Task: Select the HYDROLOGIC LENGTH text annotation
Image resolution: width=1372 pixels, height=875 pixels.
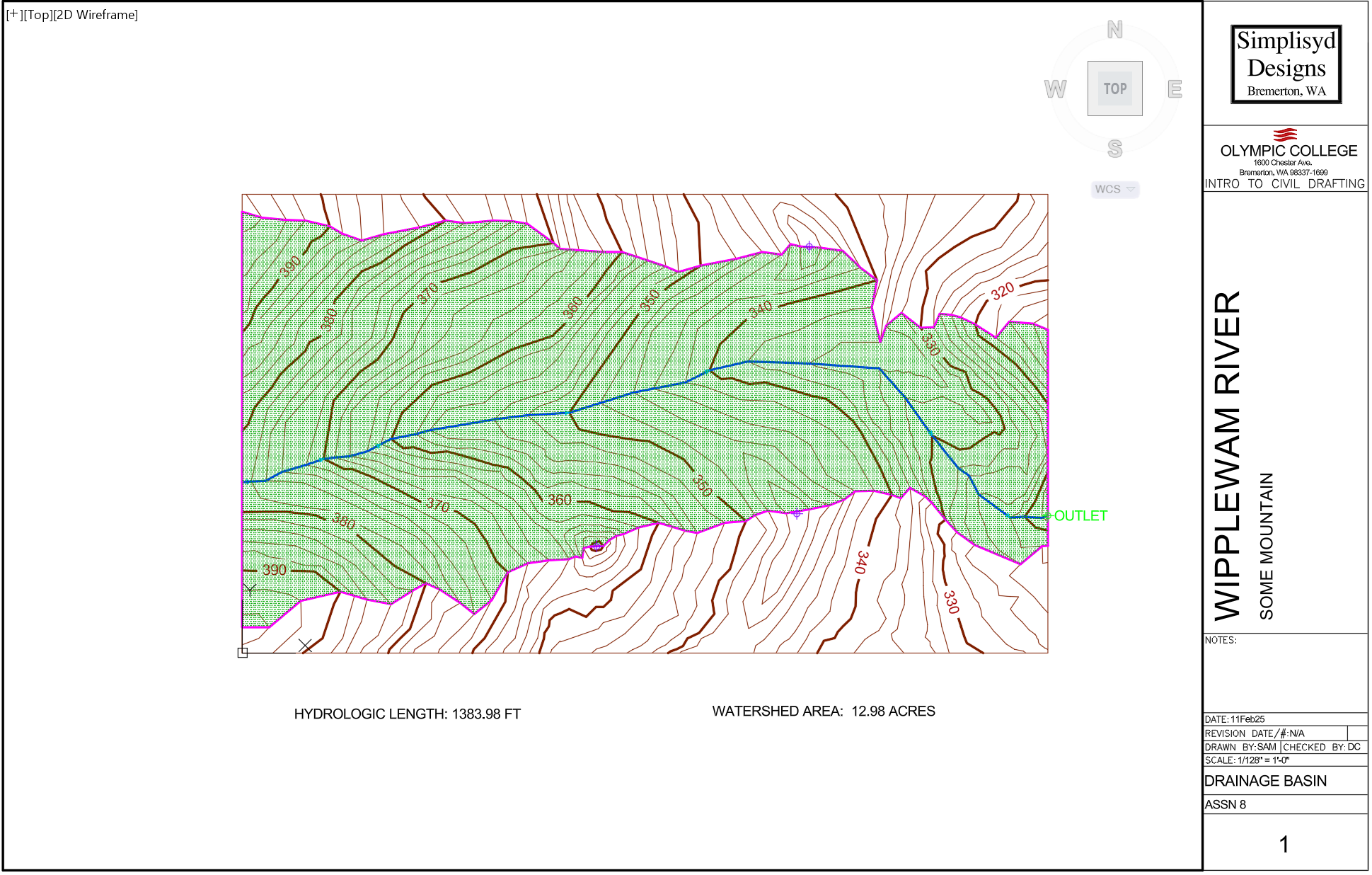Action: (x=407, y=714)
